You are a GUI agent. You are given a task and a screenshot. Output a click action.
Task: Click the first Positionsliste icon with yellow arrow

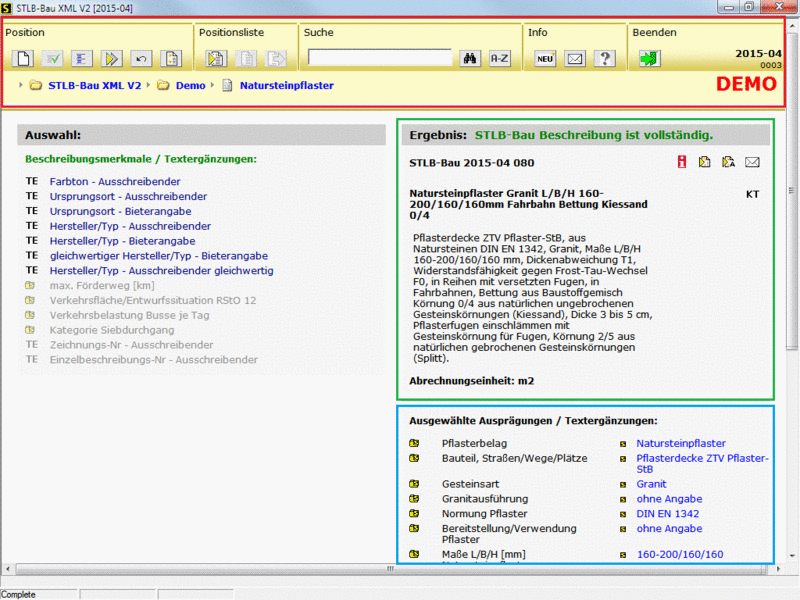(216, 59)
